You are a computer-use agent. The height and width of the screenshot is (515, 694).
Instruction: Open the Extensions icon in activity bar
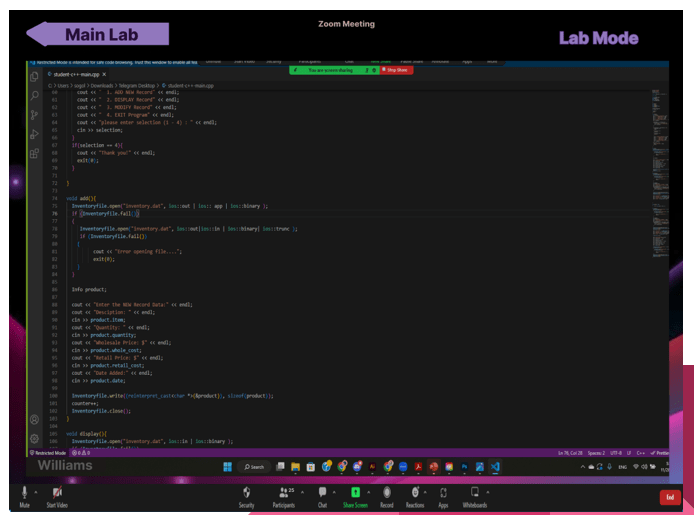tap(35, 153)
